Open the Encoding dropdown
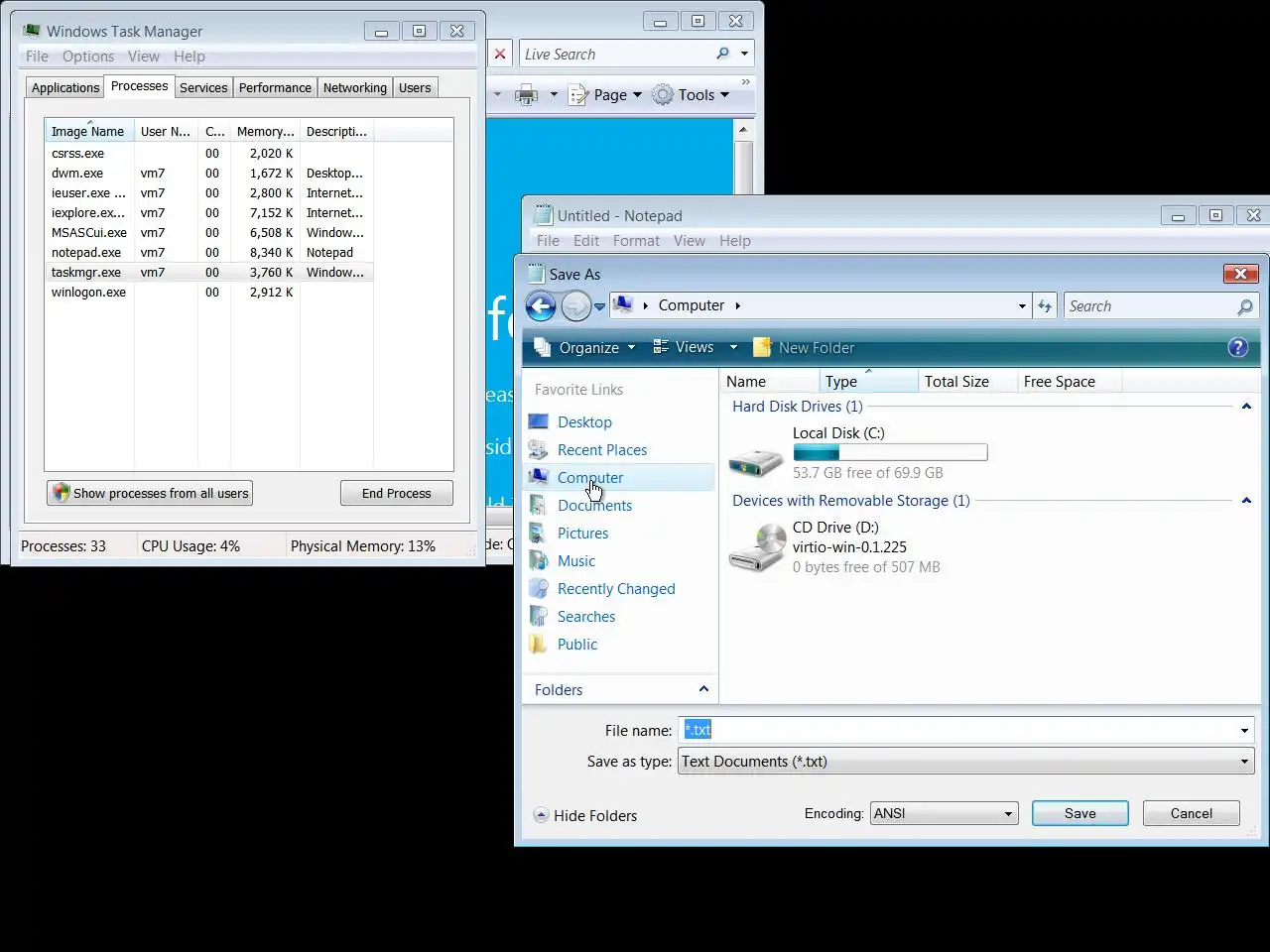Viewport: 1270px width, 952px height. [x=944, y=813]
